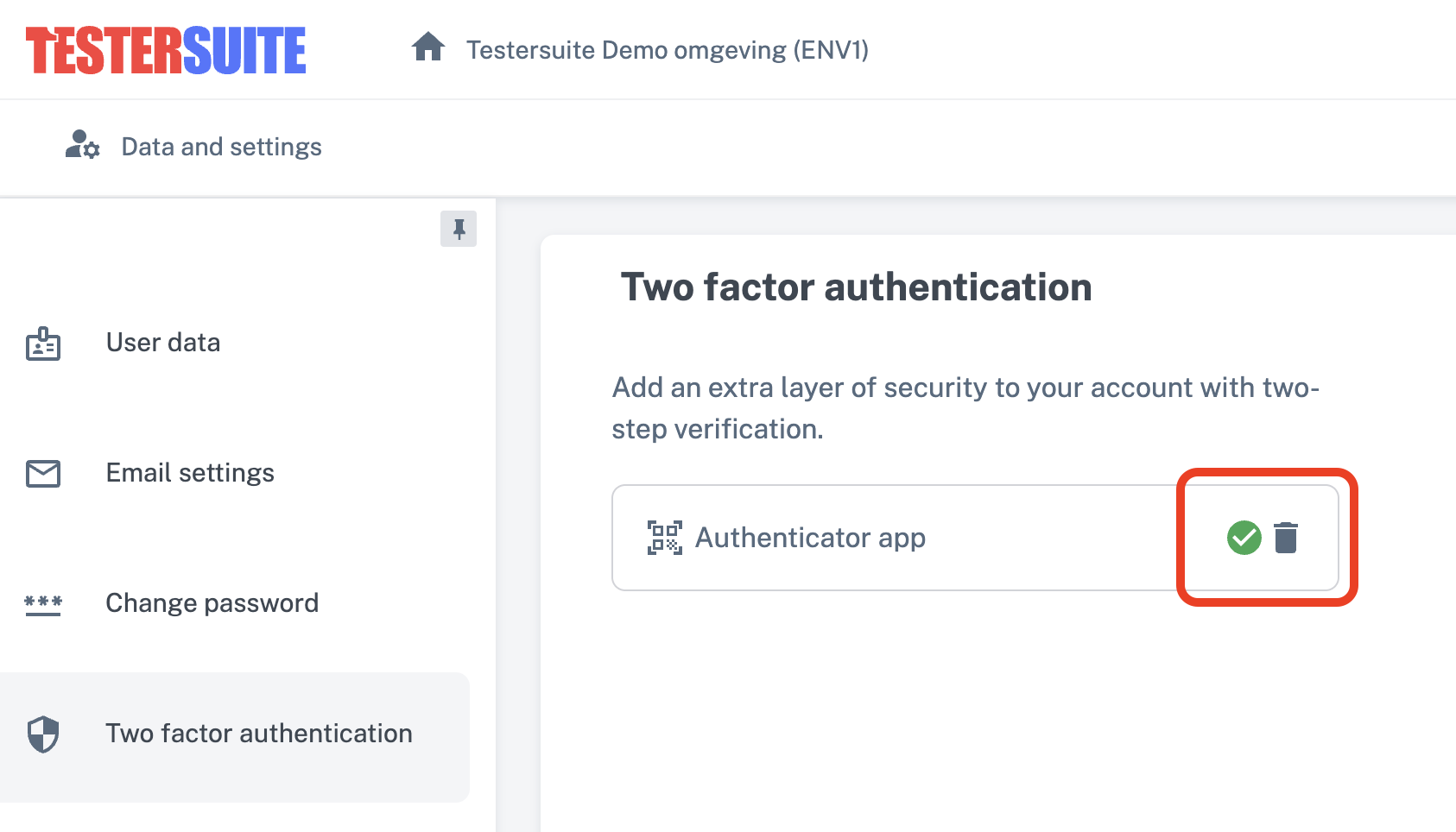Click the green enabled checkmark icon
Screen dimensions: 1456x832
(1244, 538)
